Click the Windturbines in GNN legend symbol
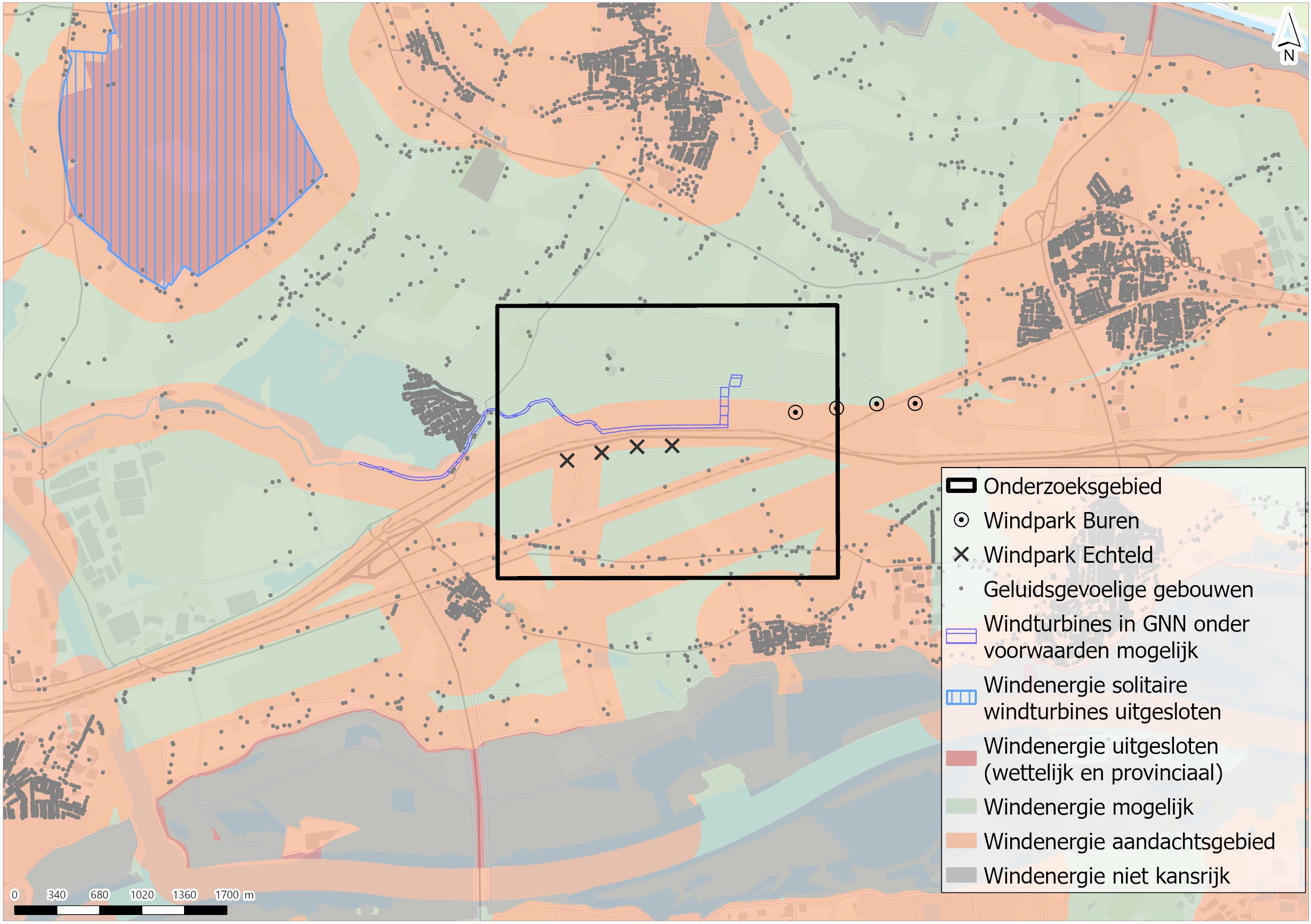 click(x=961, y=636)
